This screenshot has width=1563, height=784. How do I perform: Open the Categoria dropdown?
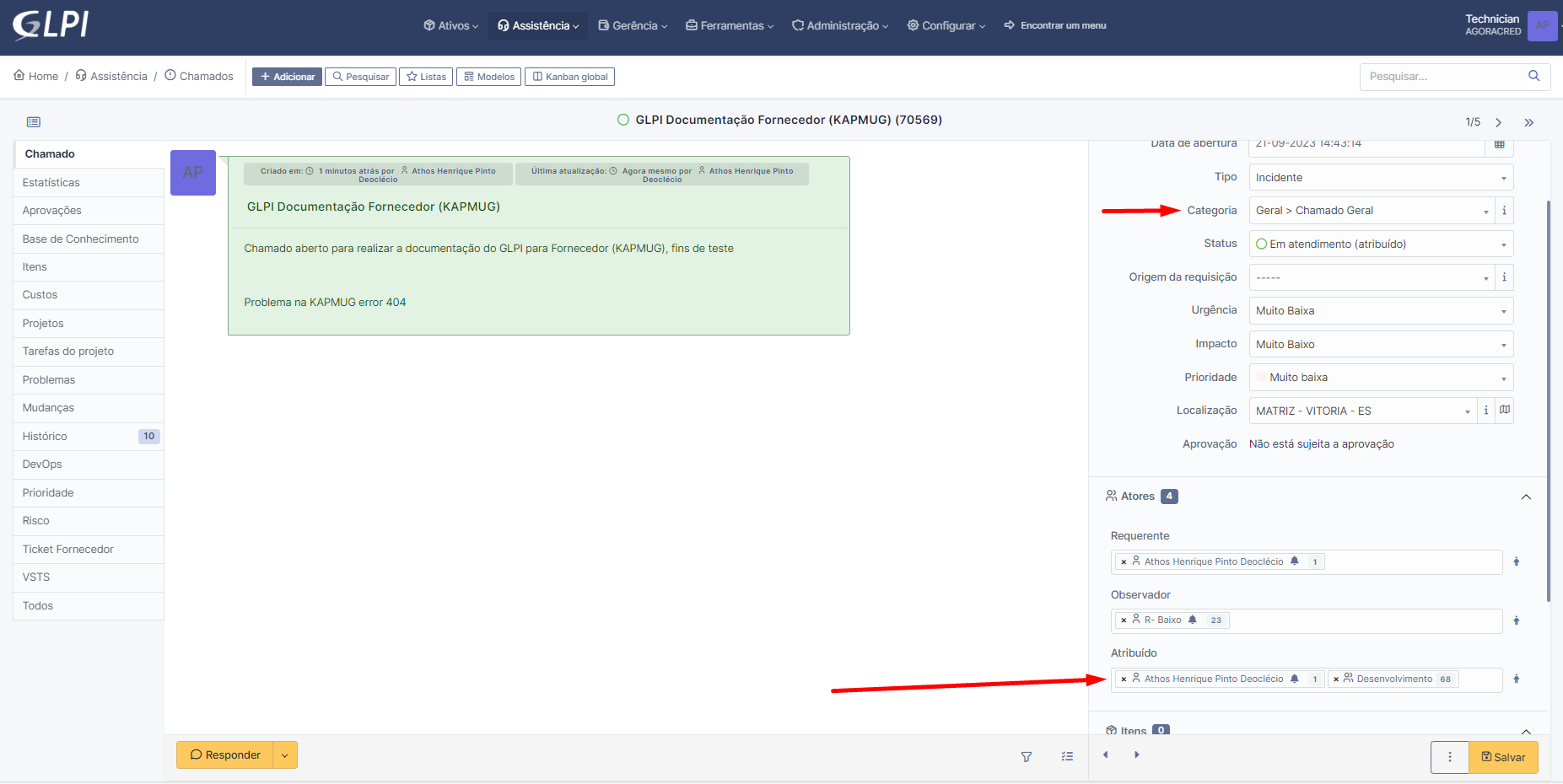tap(1372, 211)
